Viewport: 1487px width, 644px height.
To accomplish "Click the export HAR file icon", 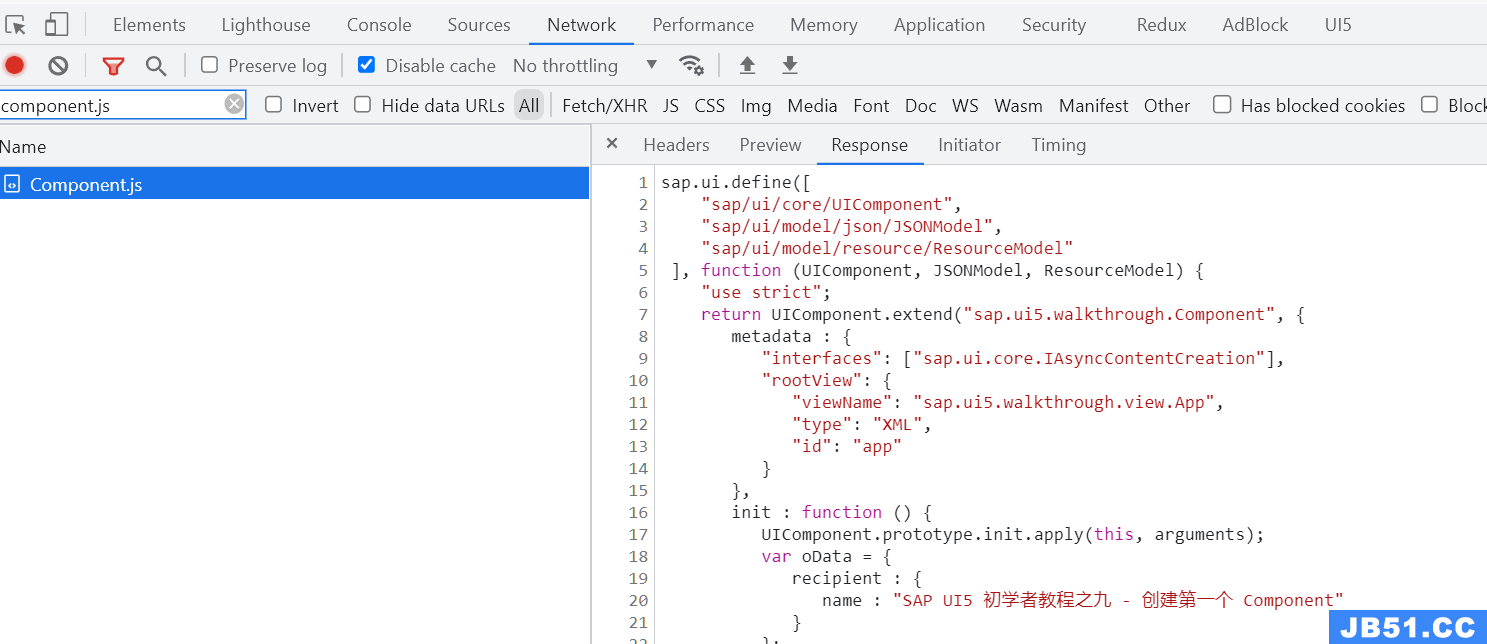I will (789, 65).
